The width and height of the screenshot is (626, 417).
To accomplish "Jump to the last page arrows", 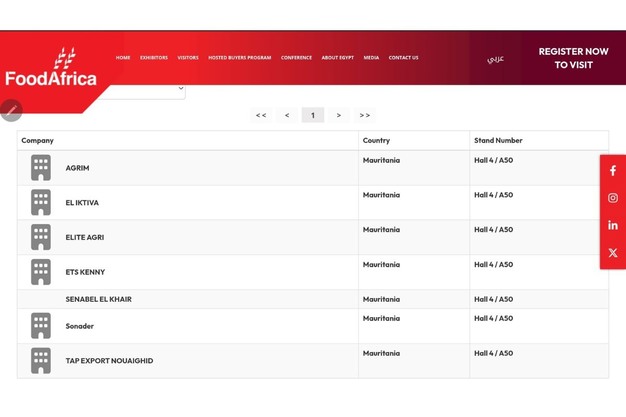I will (x=365, y=115).
